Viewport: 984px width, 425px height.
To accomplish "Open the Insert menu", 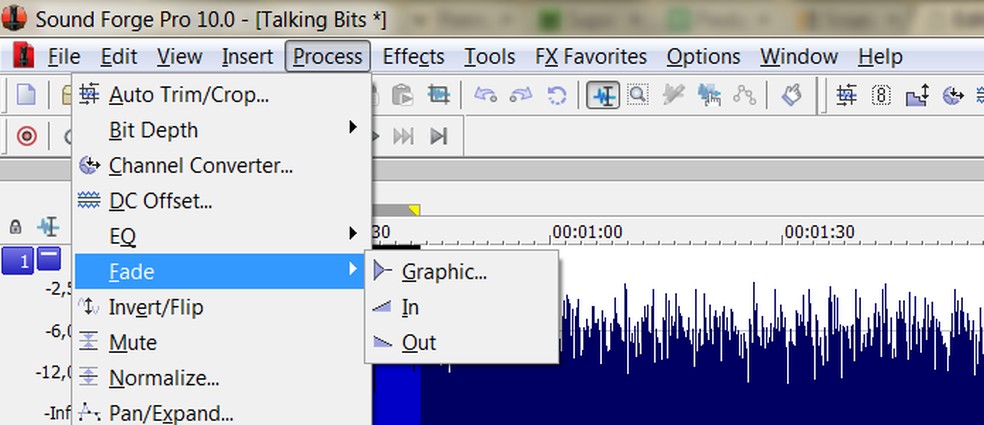I will [x=247, y=56].
